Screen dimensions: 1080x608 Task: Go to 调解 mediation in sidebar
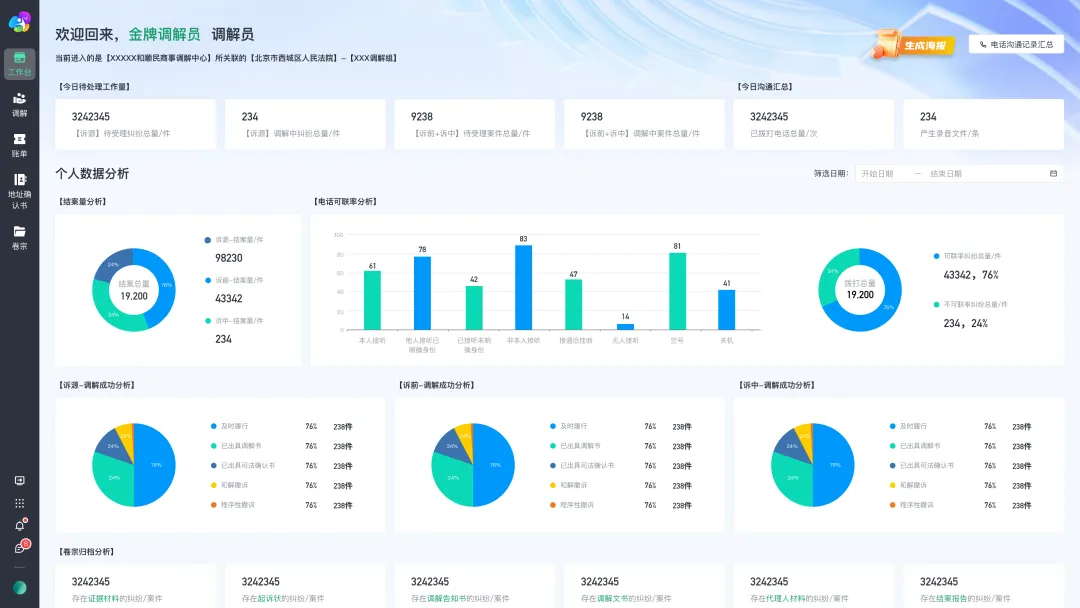coord(19,104)
